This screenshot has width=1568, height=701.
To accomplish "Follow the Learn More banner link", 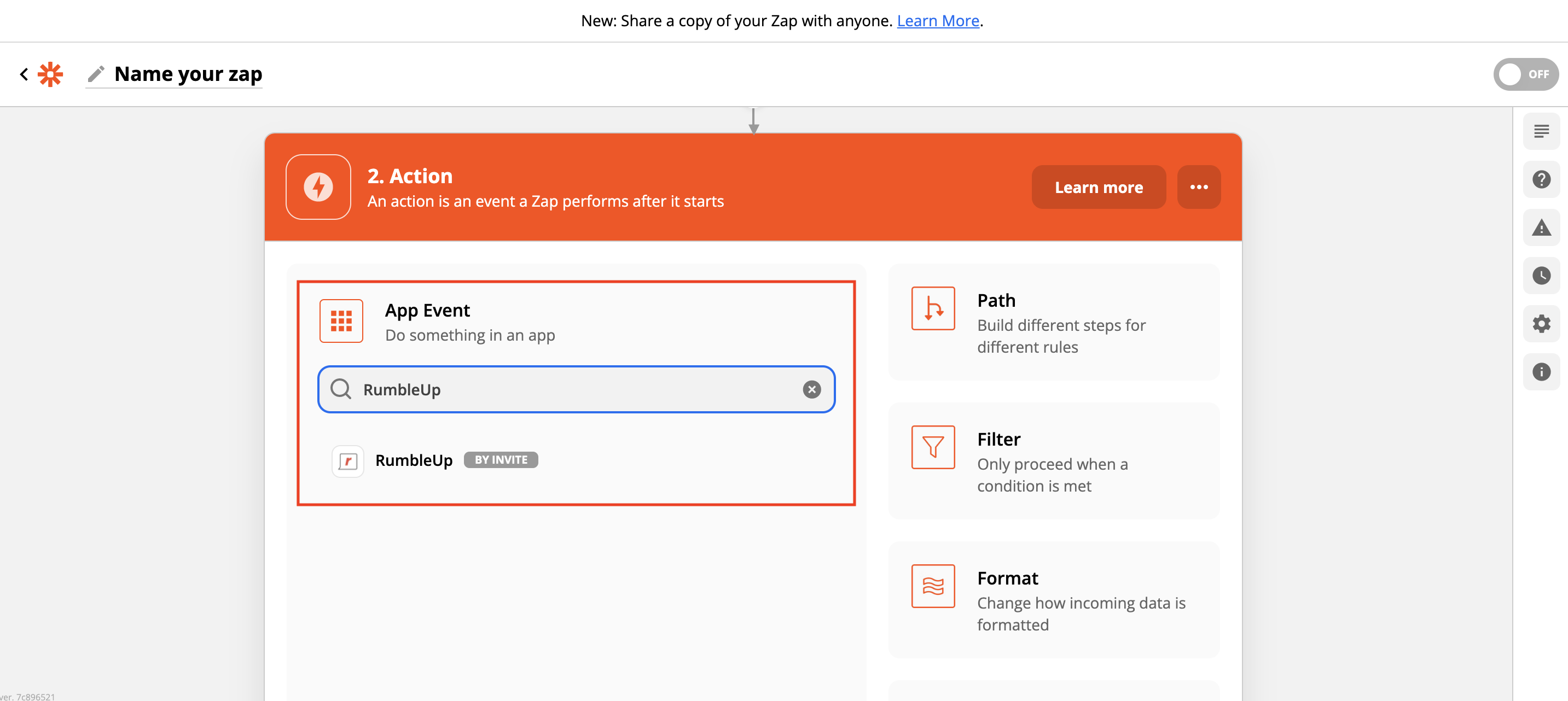I will point(937,21).
